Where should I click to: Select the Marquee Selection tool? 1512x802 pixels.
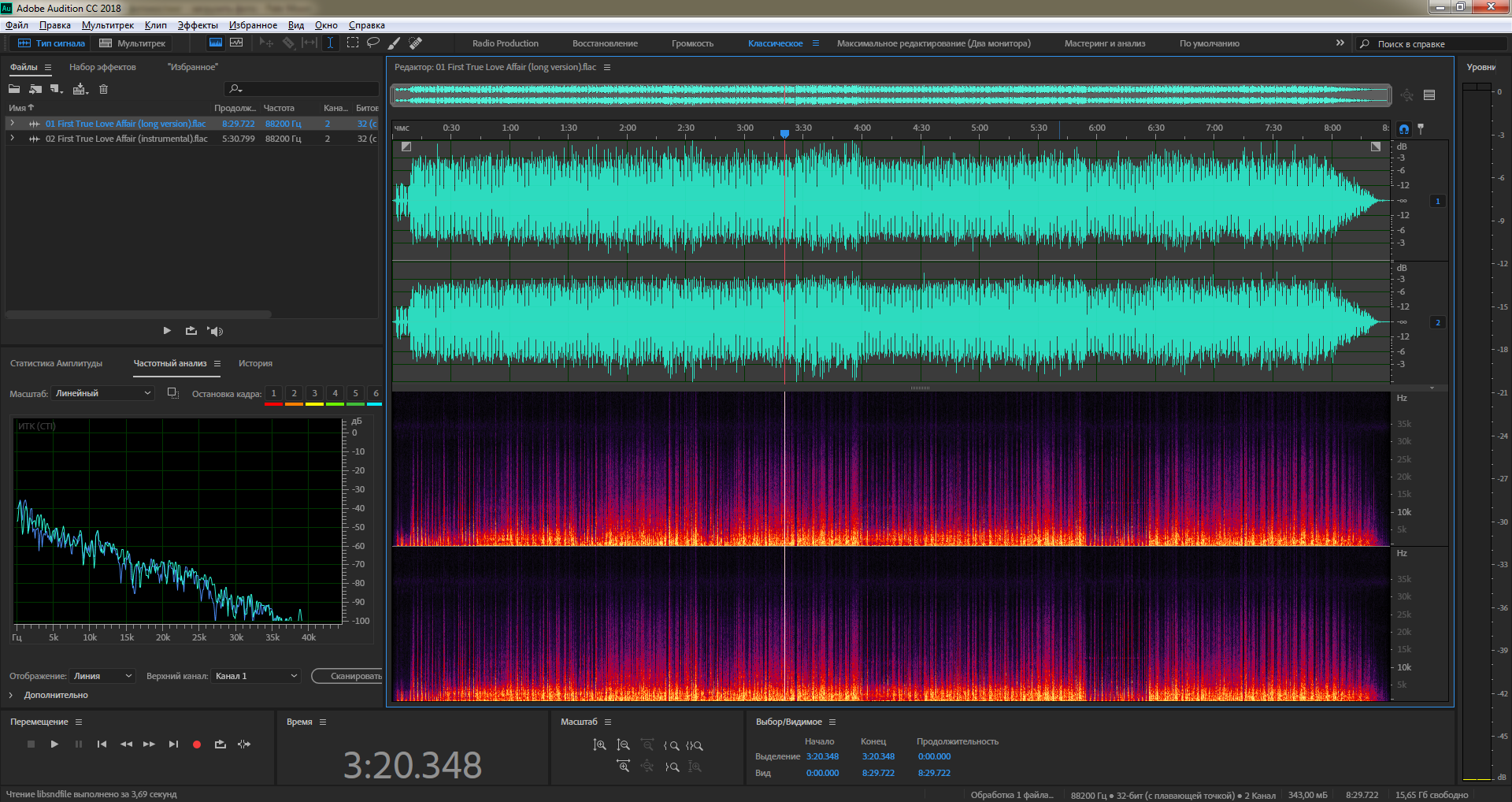(x=353, y=43)
